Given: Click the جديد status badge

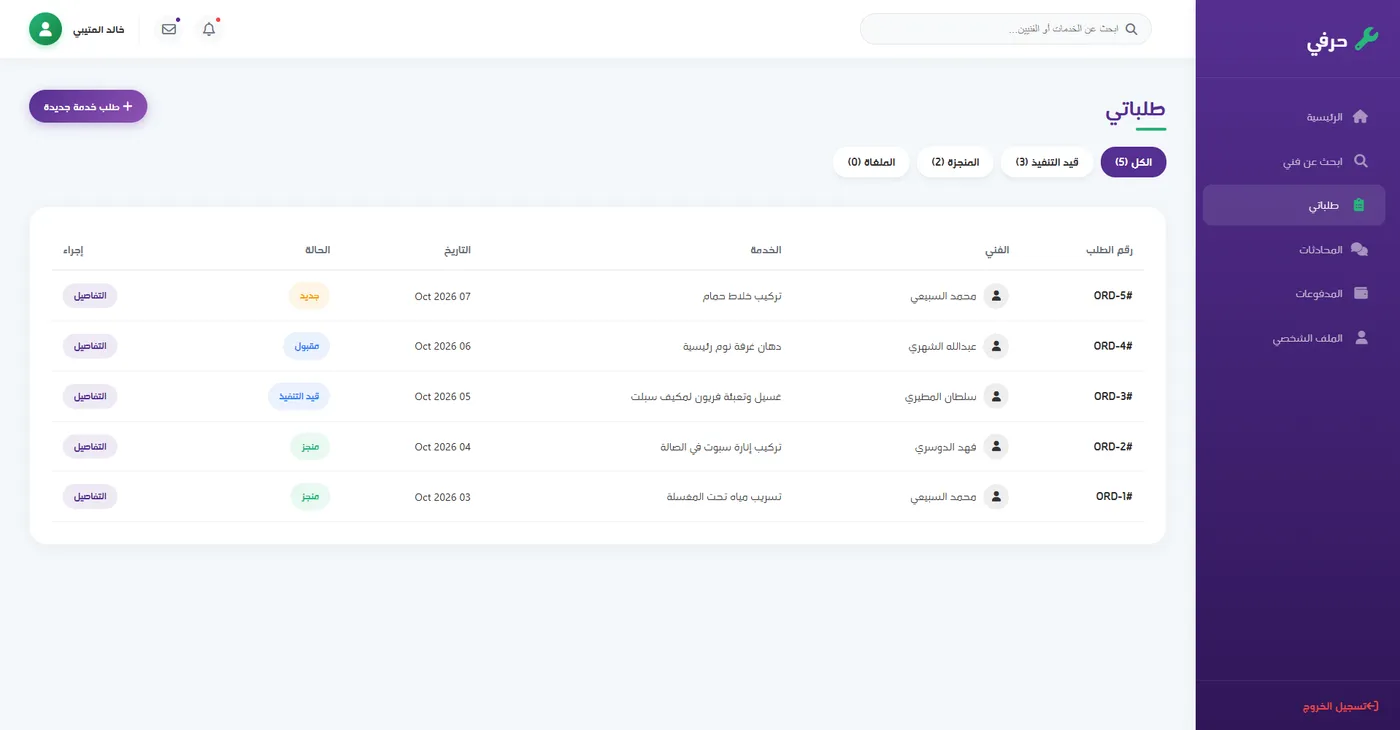Looking at the screenshot, I should click(x=309, y=296).
